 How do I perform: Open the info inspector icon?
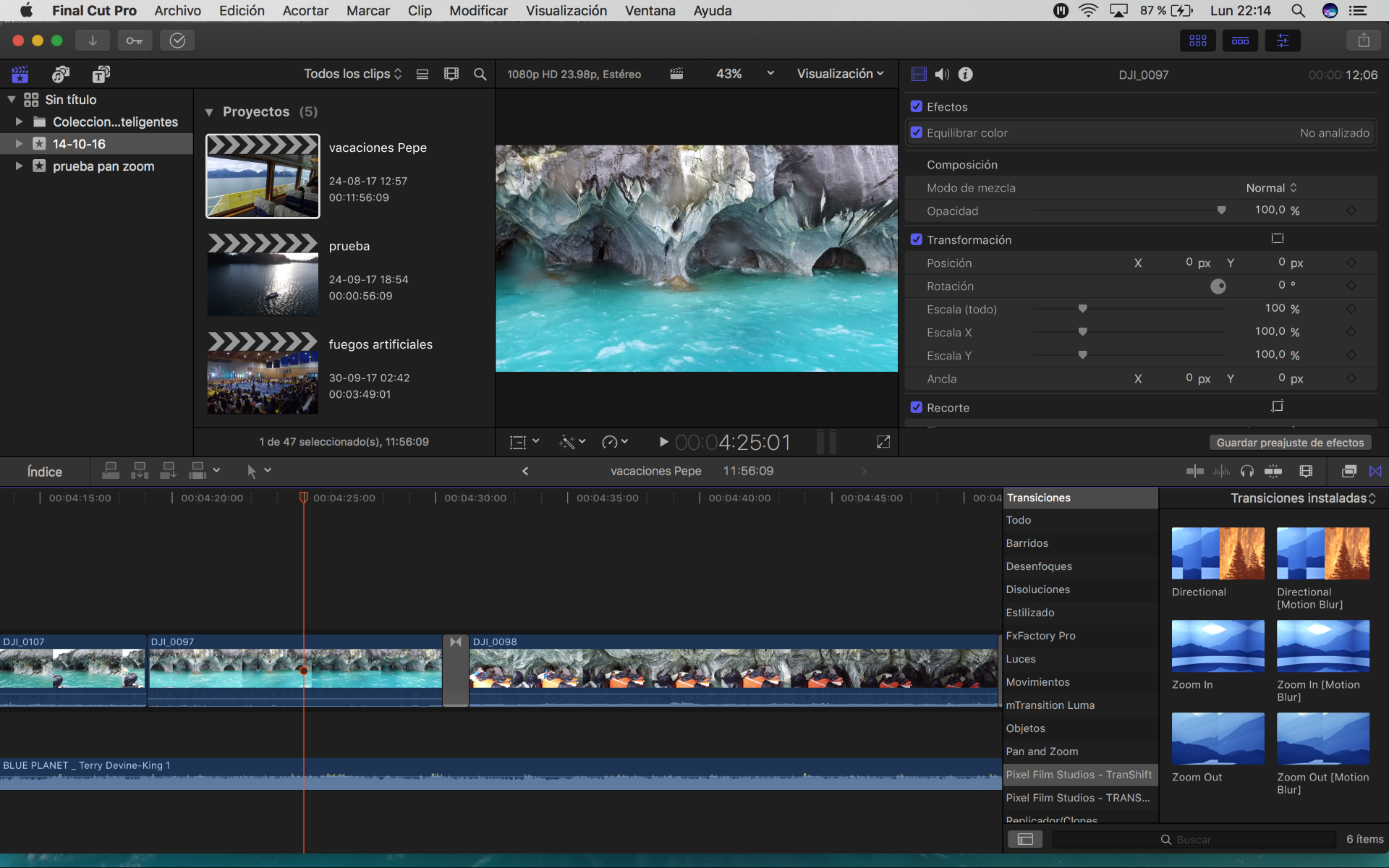click(965, 74)
